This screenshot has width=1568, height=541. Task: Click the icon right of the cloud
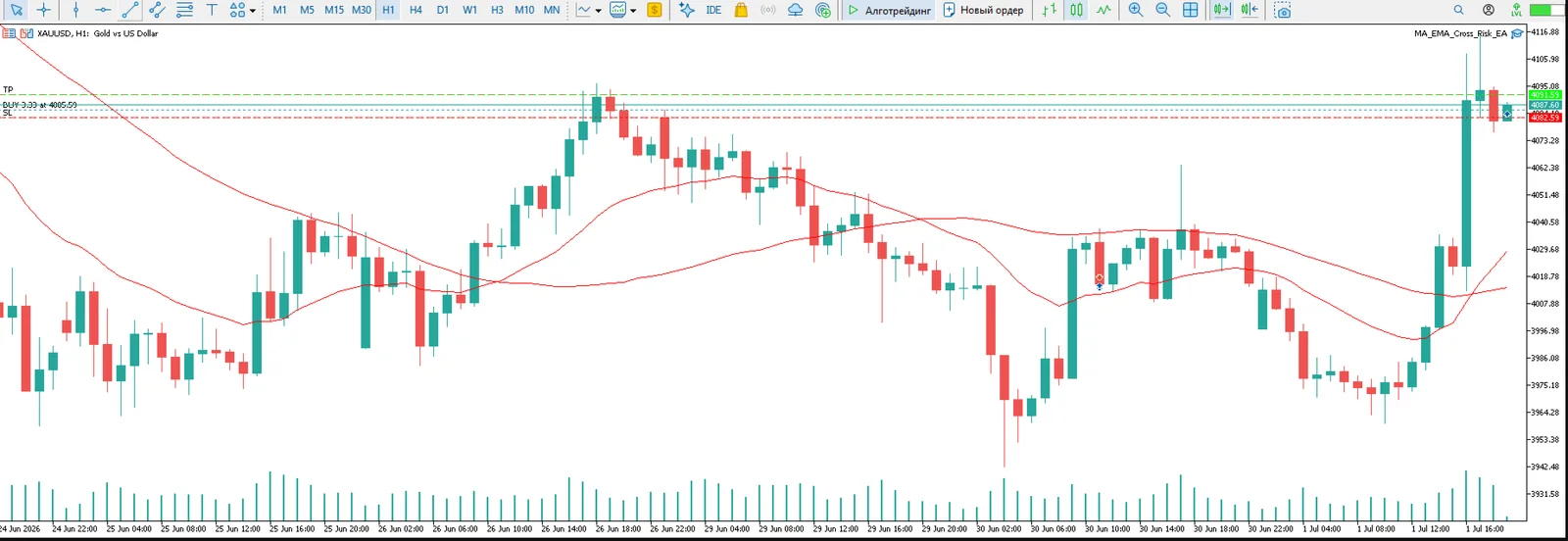823,10
